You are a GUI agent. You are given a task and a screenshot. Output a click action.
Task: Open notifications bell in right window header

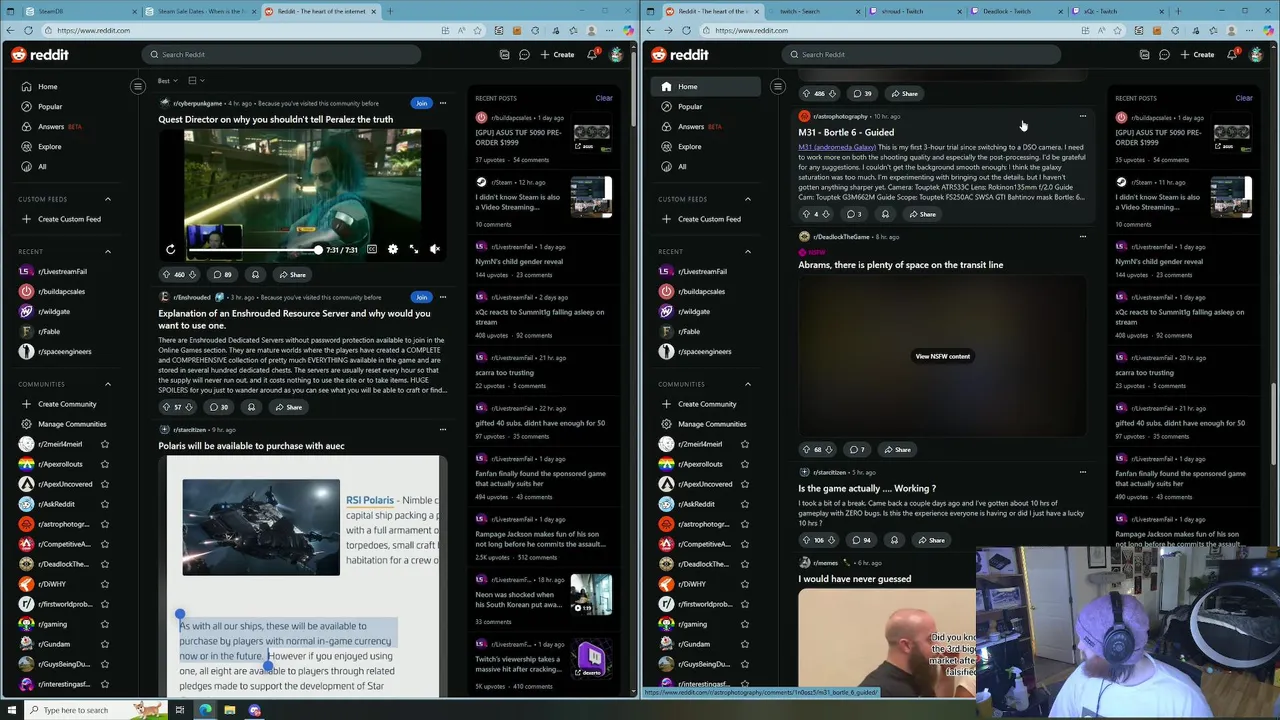click(x=1232, y=54)
